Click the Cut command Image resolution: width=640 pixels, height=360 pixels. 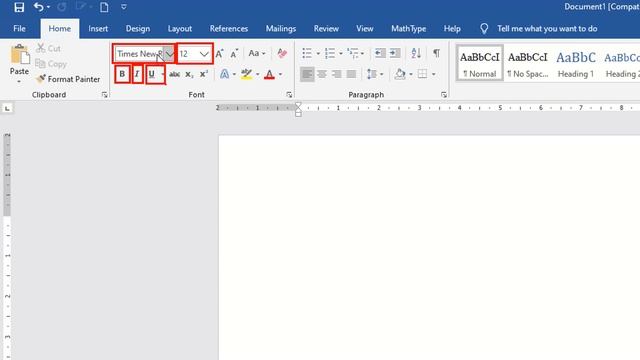point(48,48)
